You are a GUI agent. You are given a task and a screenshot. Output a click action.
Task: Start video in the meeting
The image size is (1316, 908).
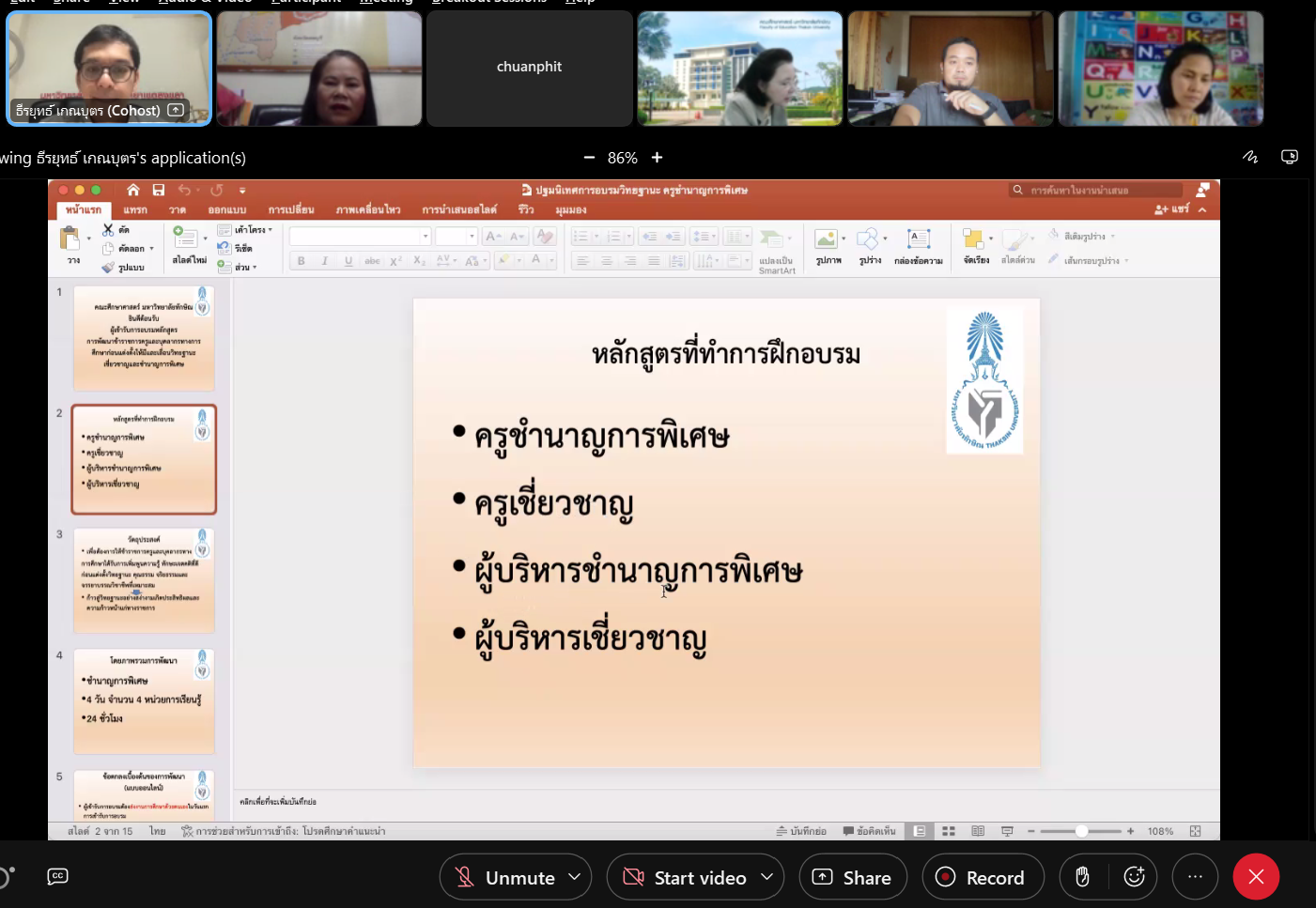[687, 877]
